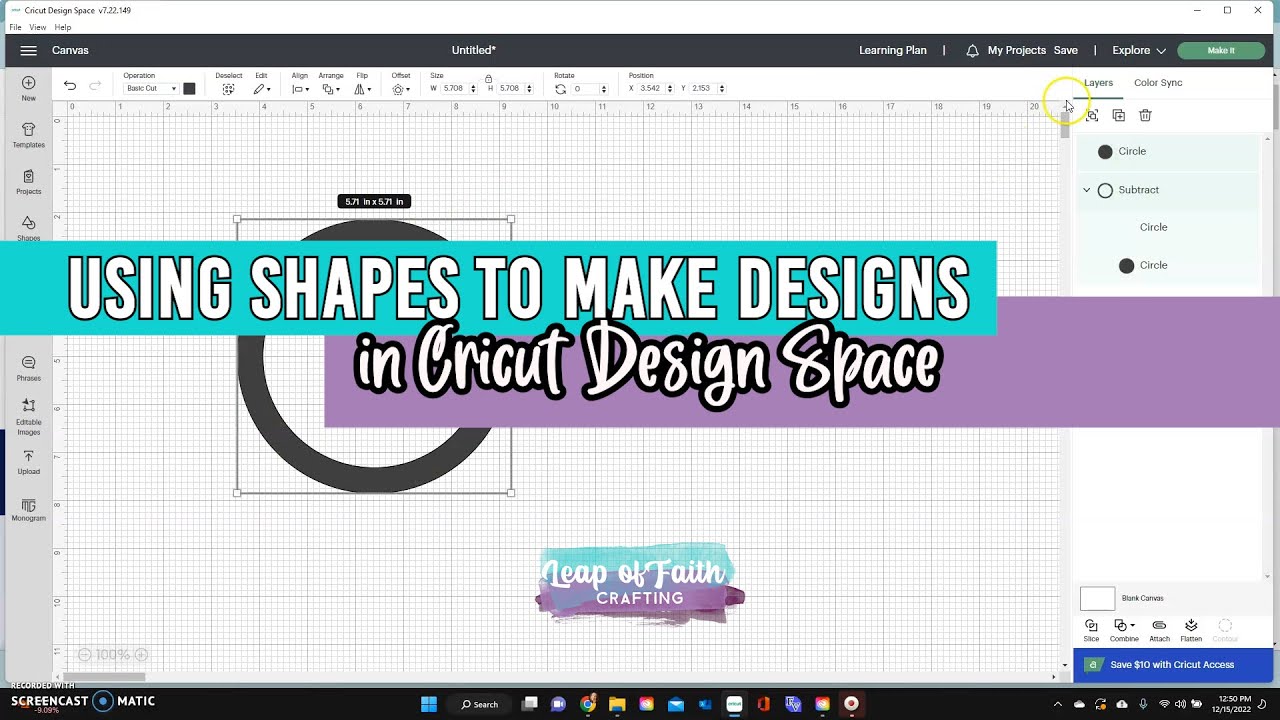The height and width of the screenshot is (720, 1280).
Task: Click the Delete trash icon
Action: pos(1146,116)
